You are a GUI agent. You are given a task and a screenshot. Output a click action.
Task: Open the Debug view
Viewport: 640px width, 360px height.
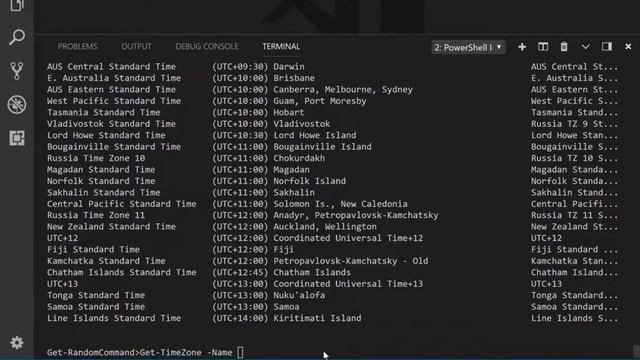pyautogui.click(x=17, y=104)
